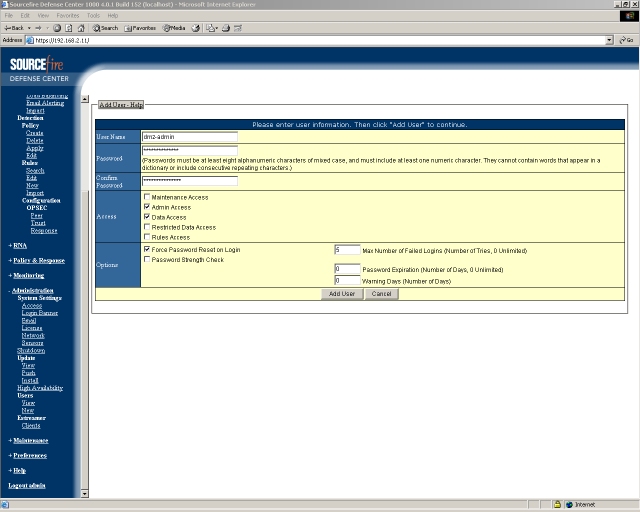Image resolution: width=640 pixels, height=512 pixels.
Task: Open the Mail button dropdown arrow
Action: pos(216,28)
